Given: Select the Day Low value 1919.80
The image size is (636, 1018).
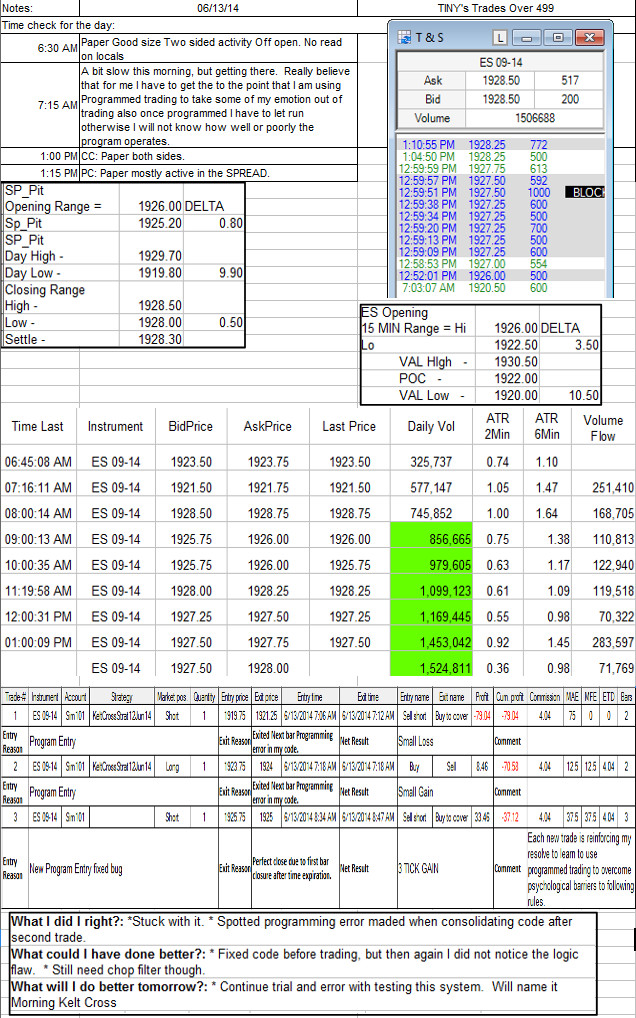Looking at the screenshot, I should pyautogui.click(x=151, y=273).
